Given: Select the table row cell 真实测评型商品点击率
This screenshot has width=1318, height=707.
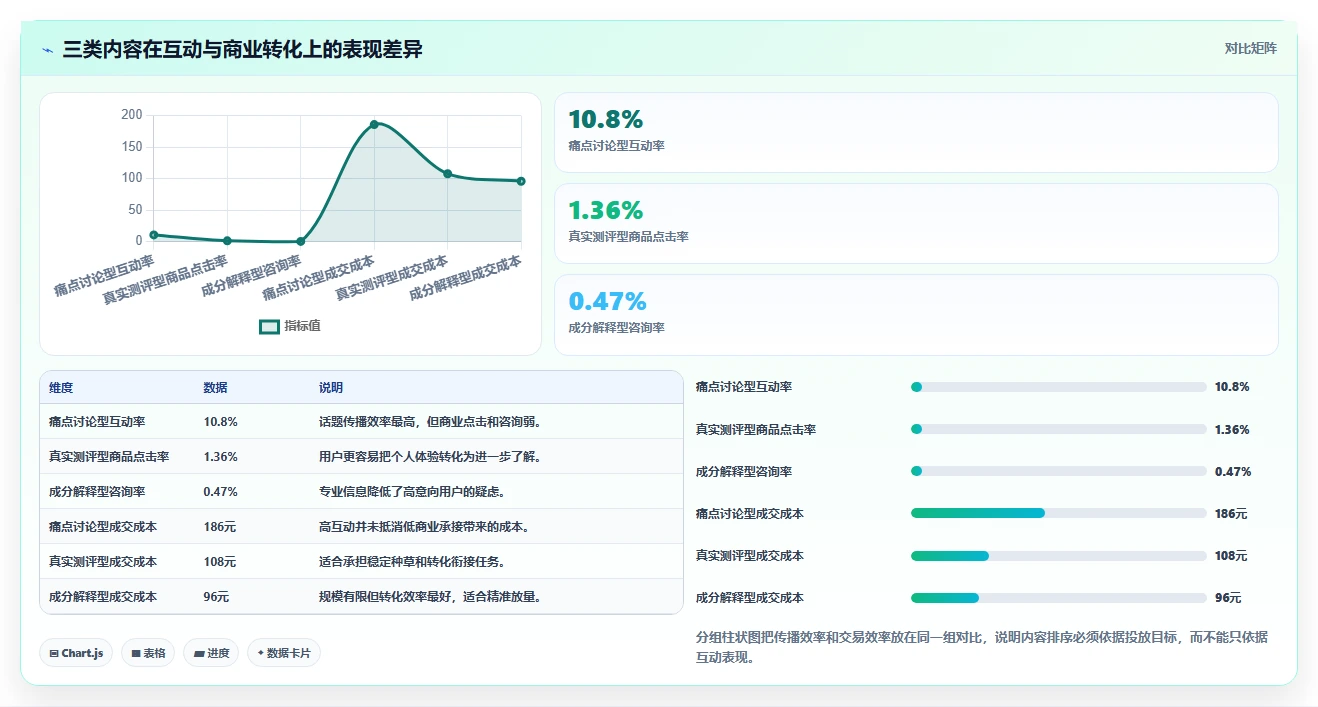Looking at the screenshot, I should [x=109, y=457].
